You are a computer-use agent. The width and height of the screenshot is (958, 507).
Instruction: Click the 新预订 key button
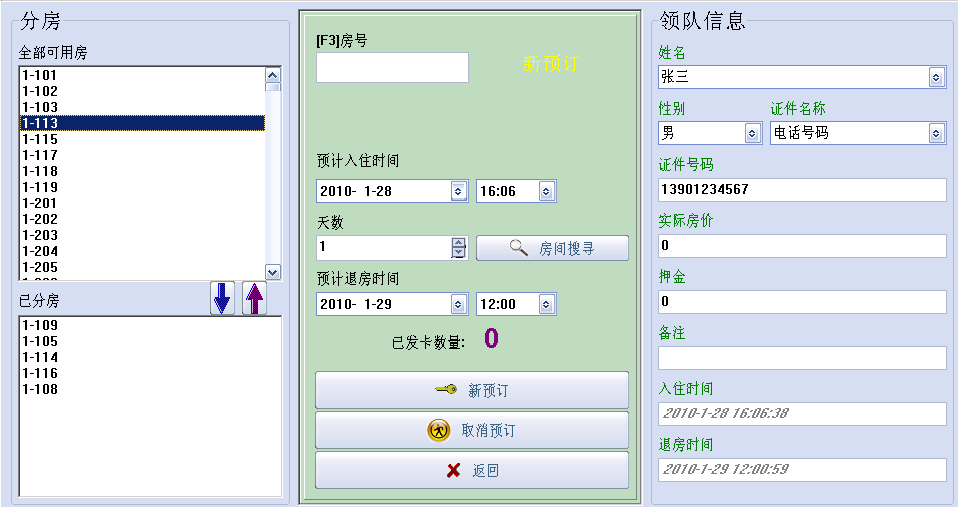coord(472,390)
